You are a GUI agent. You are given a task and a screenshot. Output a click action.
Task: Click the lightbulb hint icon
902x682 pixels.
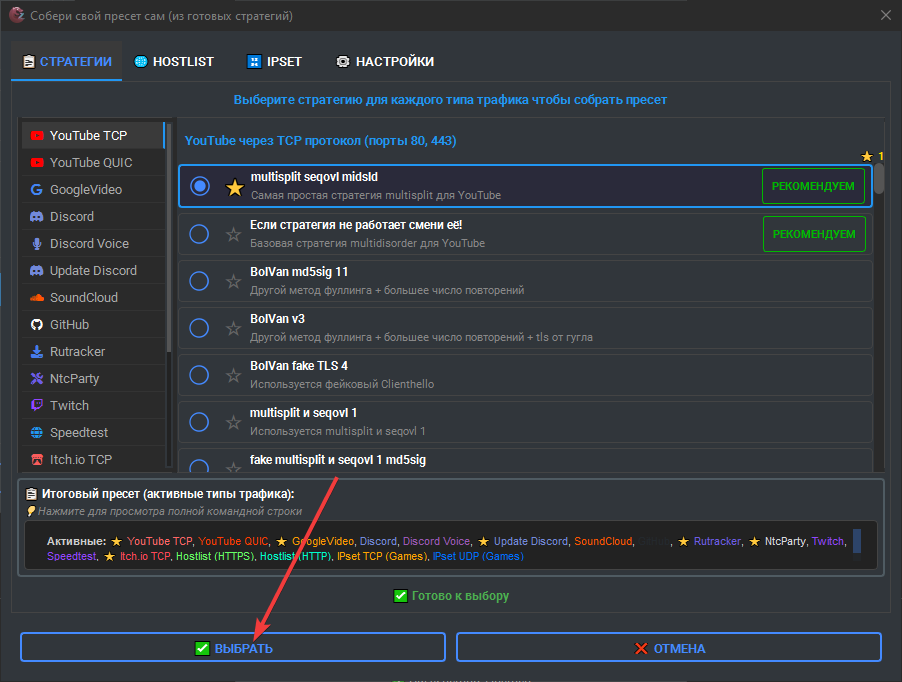tap(31, 511)
